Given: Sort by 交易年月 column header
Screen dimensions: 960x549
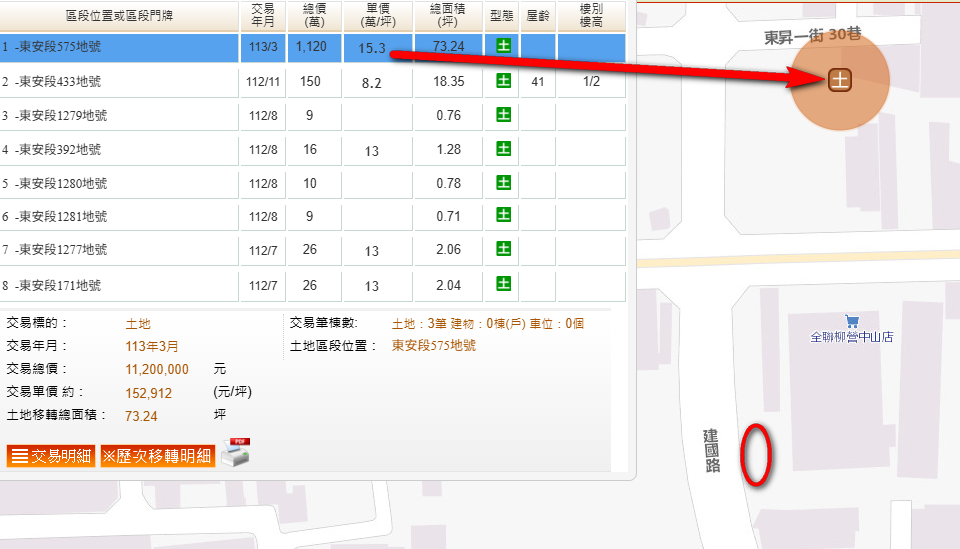Looking at the screenshot, I should (263, 16).
